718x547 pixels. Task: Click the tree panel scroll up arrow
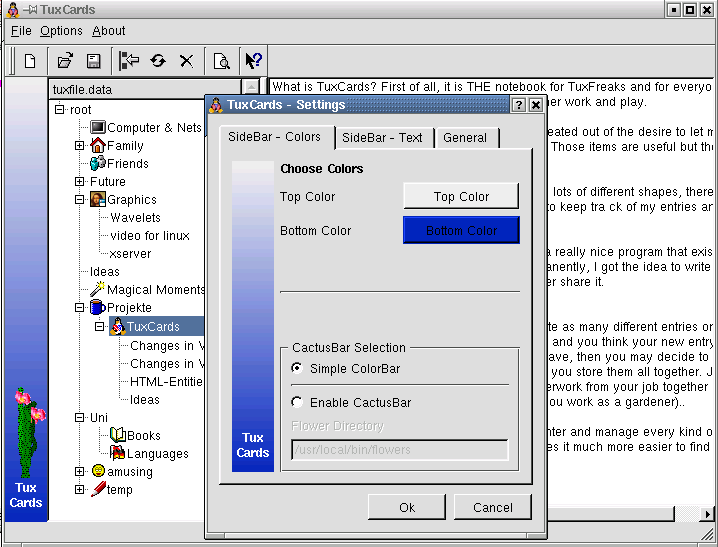click(x=251, y=87)
